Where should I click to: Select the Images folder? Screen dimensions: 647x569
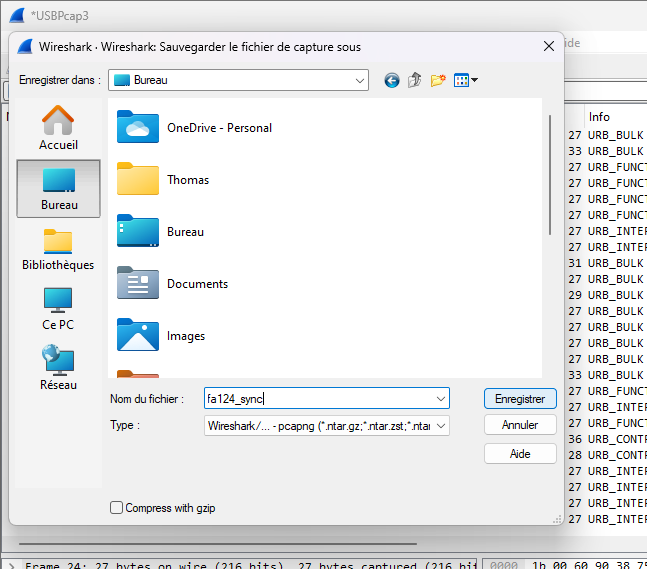pos(186,336)
